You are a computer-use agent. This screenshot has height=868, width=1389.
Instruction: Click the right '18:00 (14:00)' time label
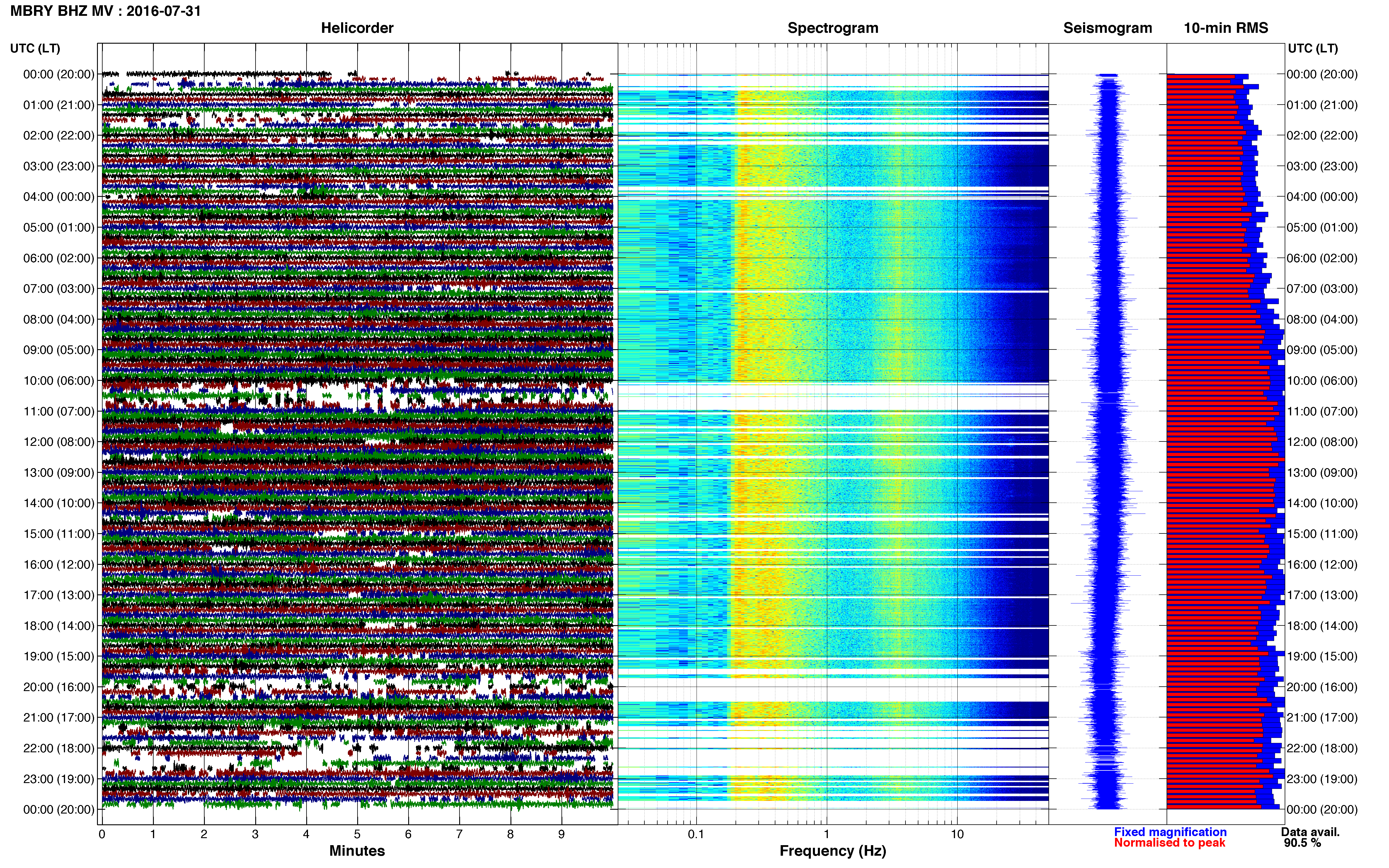point(1322,626)
